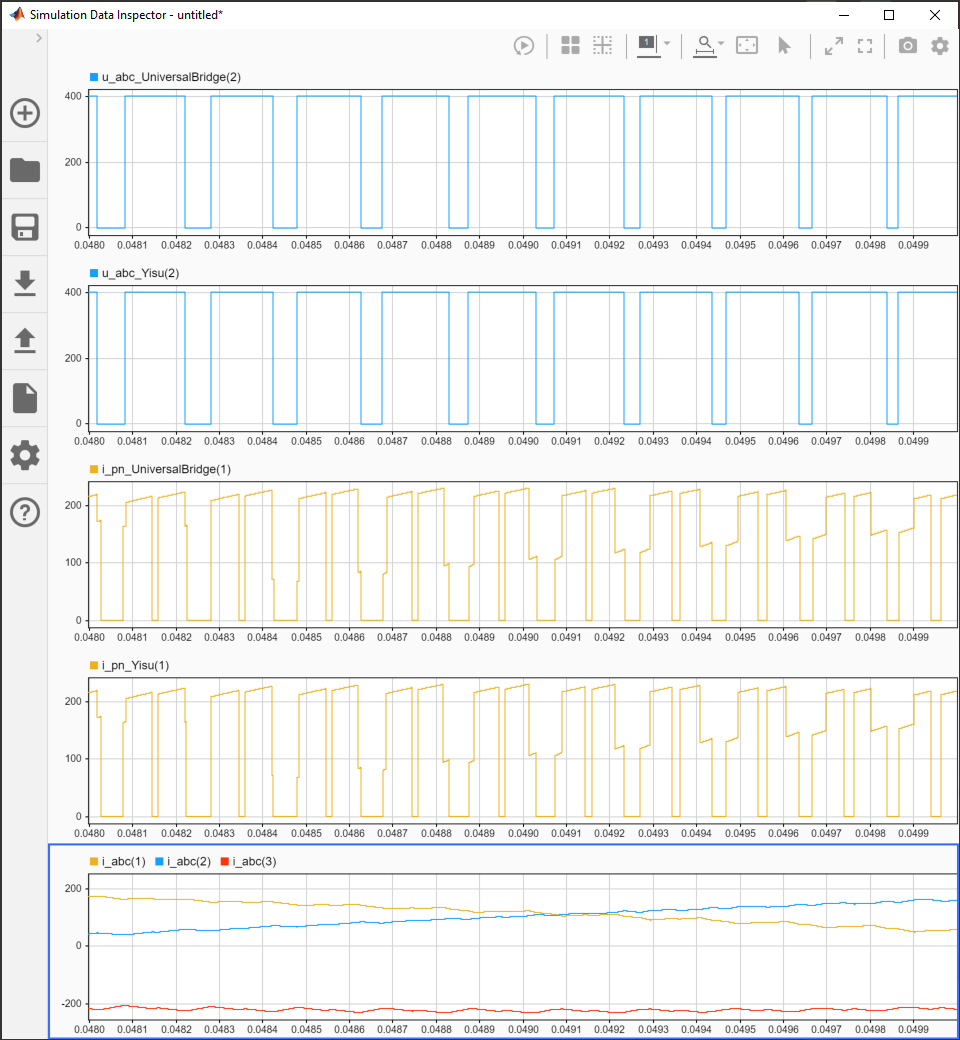Screen dimensions: 960x1040
Task: Save the session with the disk icon
Action: [25, 227]
